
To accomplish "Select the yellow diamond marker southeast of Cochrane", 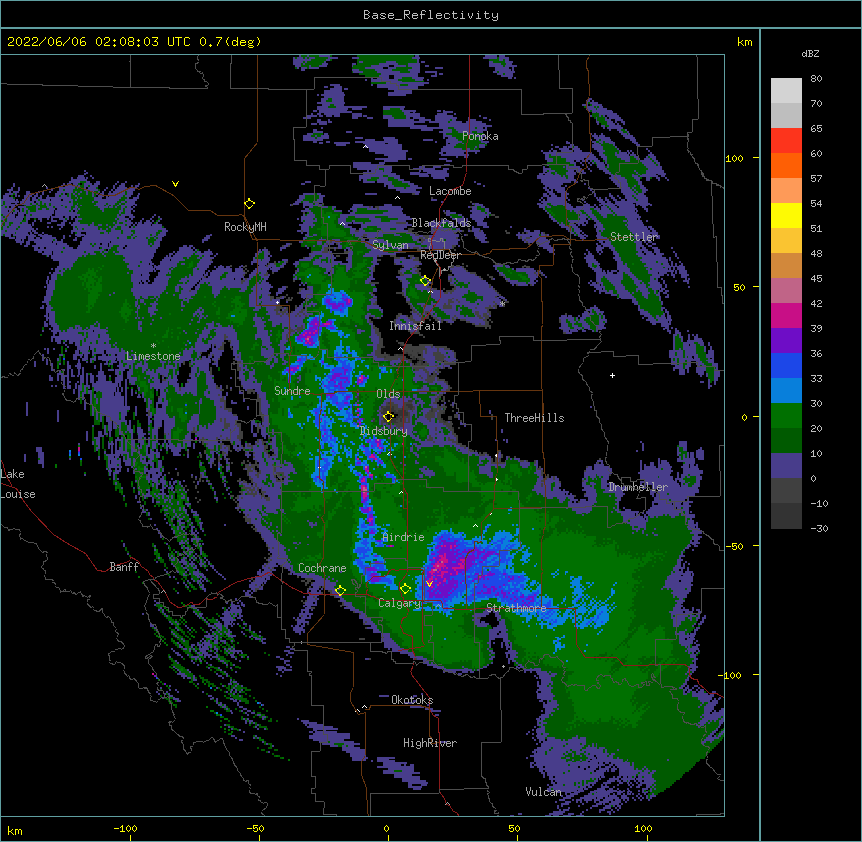I will [x=340, y=591].
